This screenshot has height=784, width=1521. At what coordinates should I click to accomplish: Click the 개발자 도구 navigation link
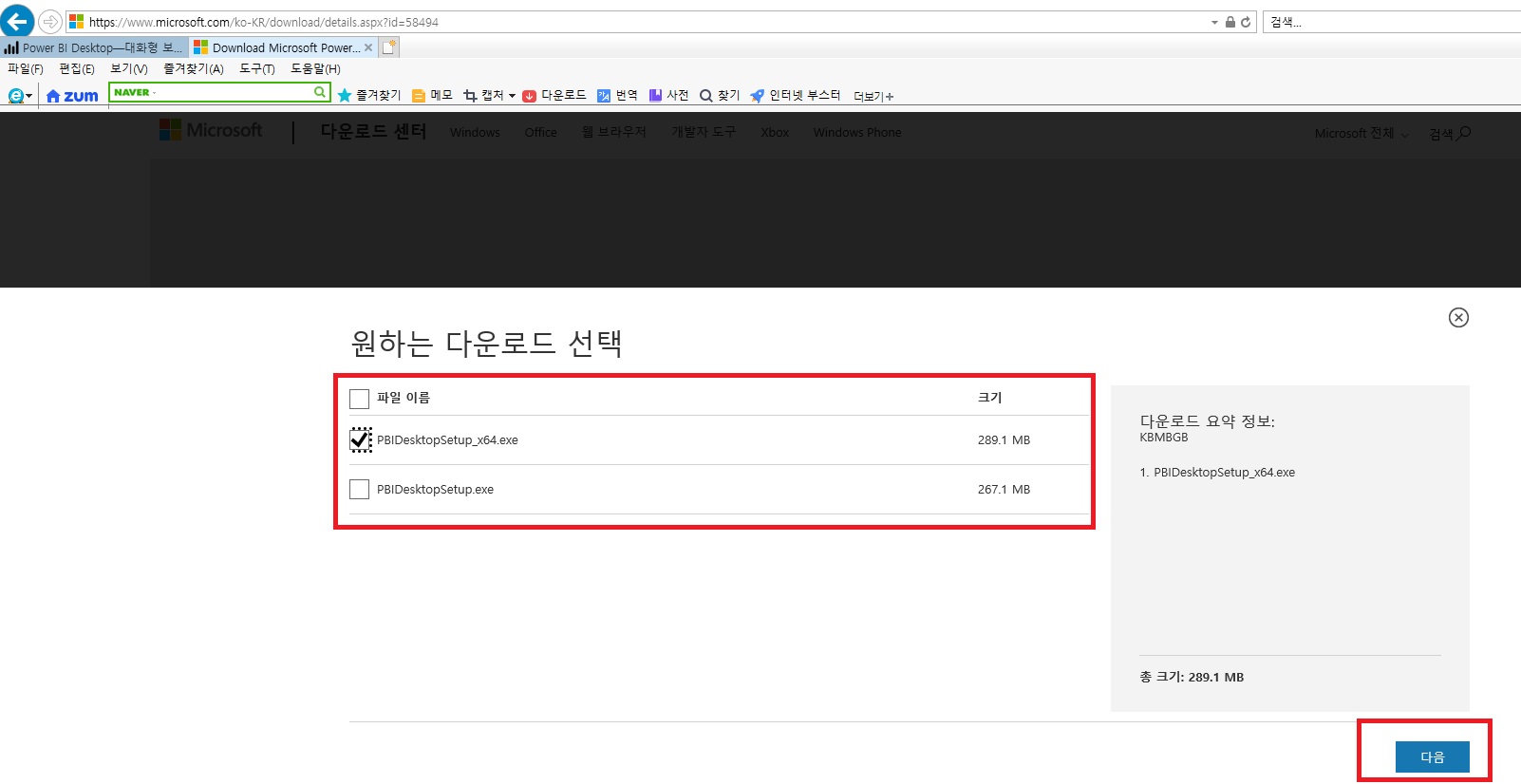pyautogui.click(x=704, y=132)
